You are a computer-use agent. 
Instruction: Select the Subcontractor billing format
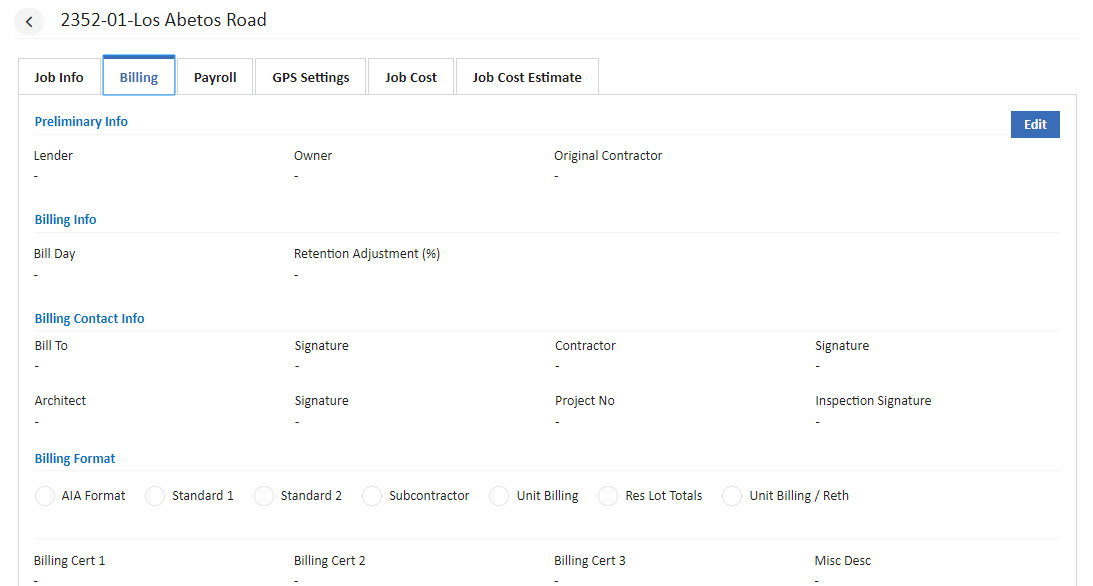point(372,495)
